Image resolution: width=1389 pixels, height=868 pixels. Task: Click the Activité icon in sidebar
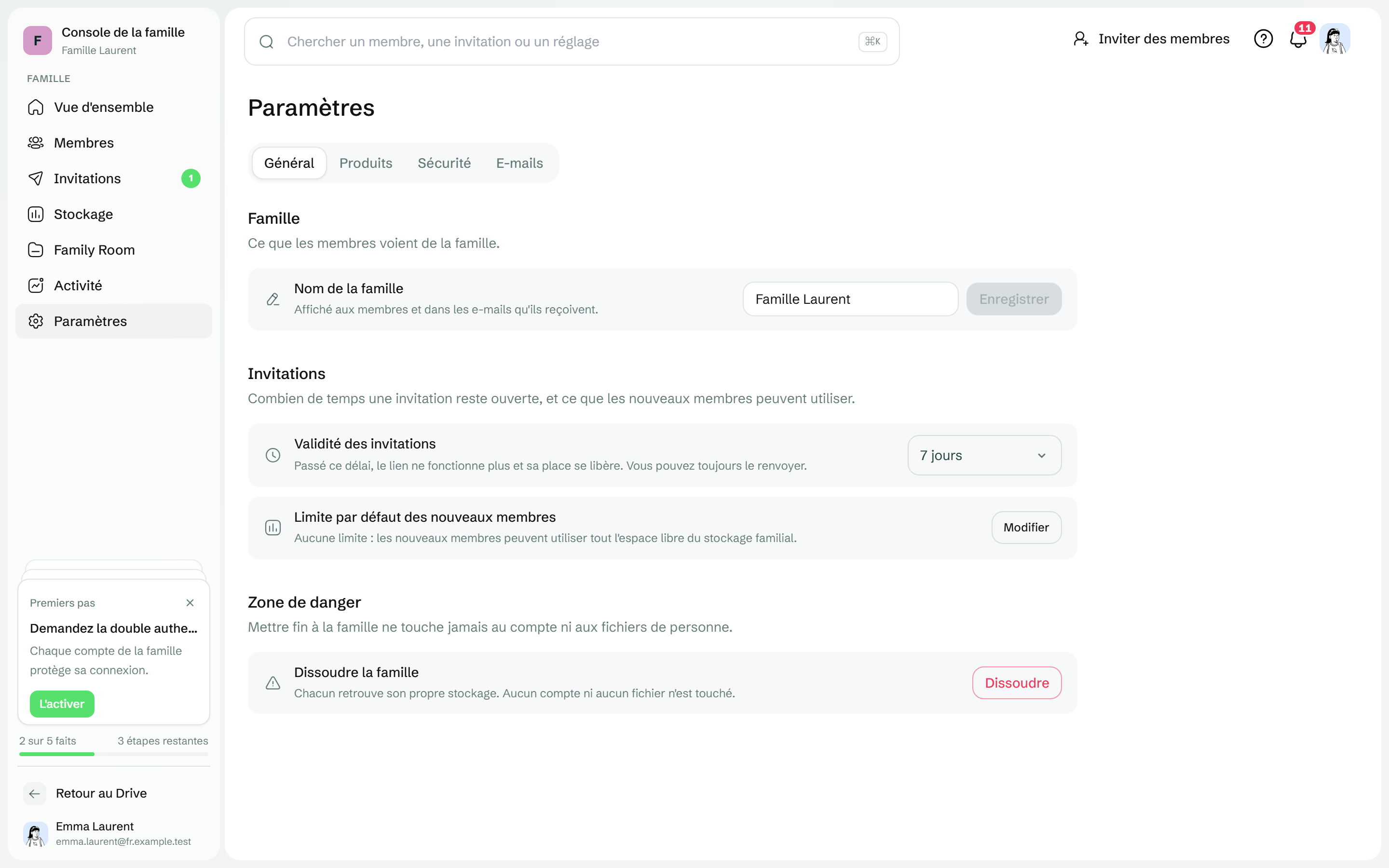[36, 285]
